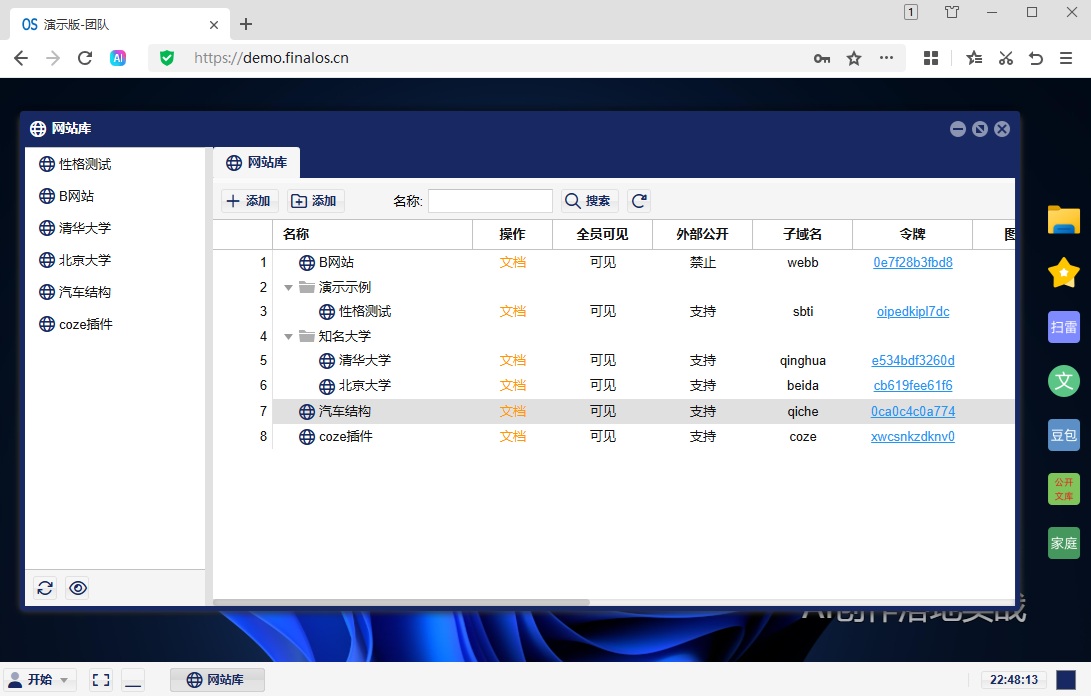Click the table reload icon button
Screen dimensions: 1091x696
click(x=639, y=201)
